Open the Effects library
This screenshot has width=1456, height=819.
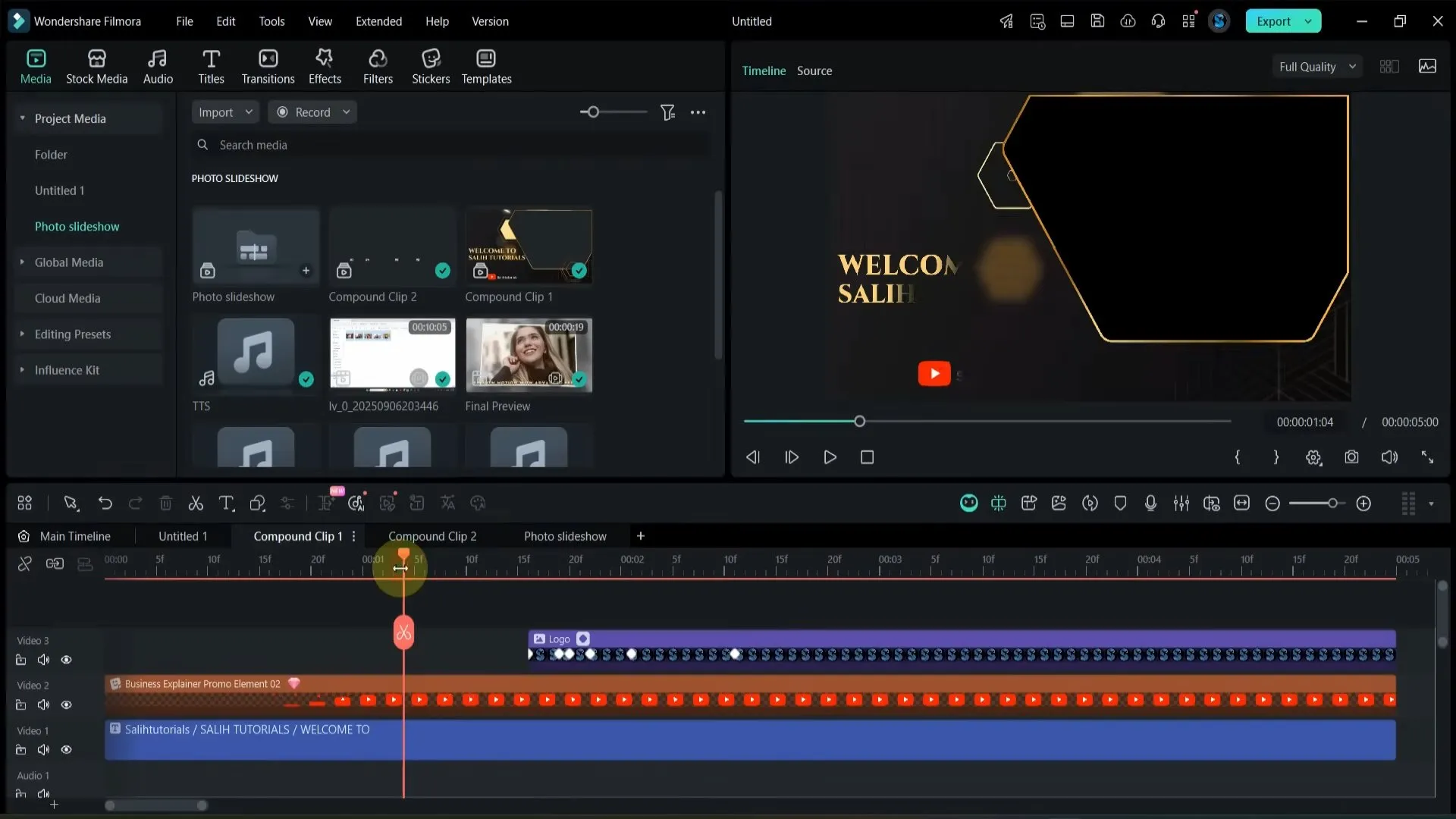point(325,67)
